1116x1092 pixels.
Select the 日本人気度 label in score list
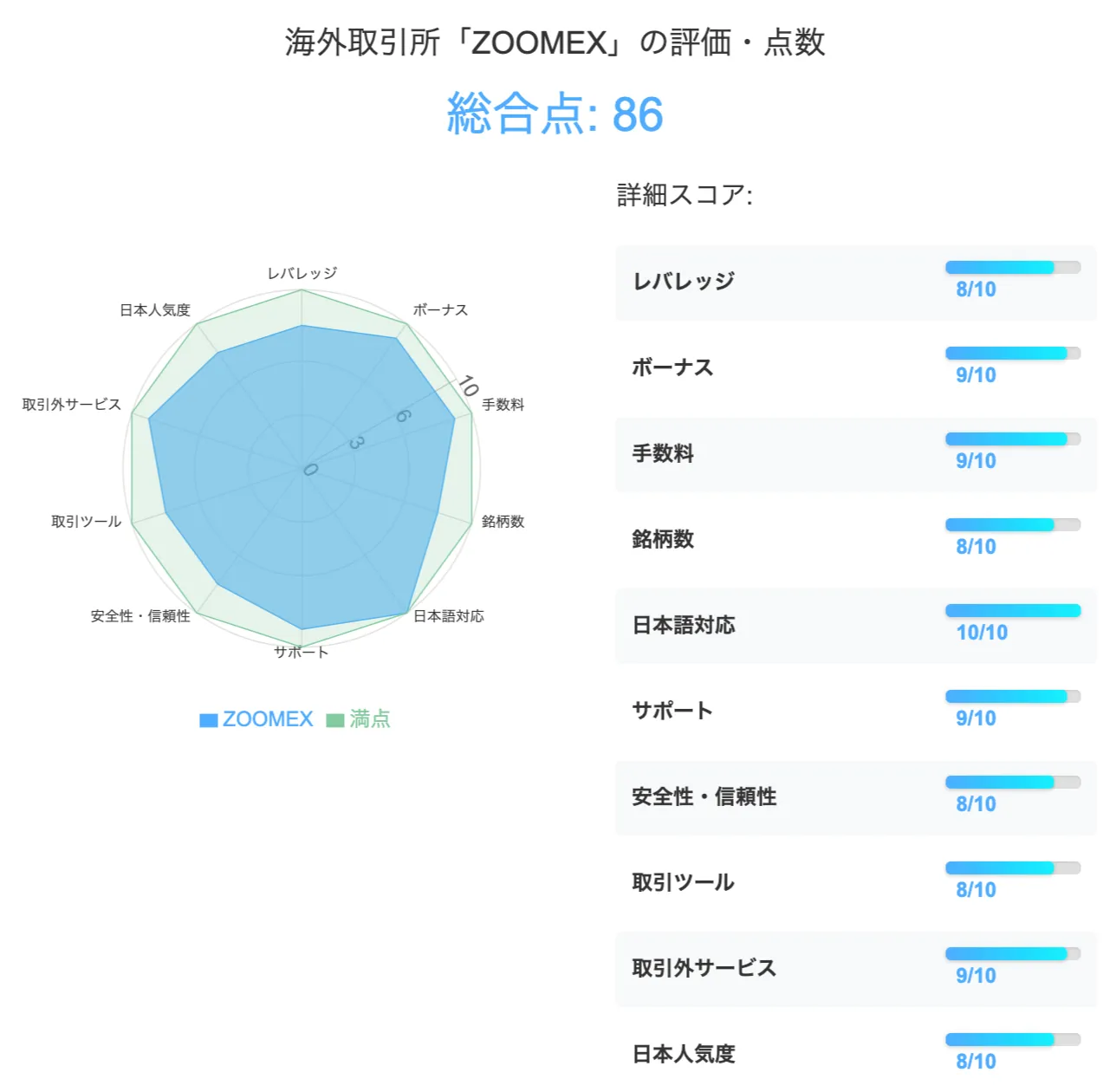click(684, 1054)
